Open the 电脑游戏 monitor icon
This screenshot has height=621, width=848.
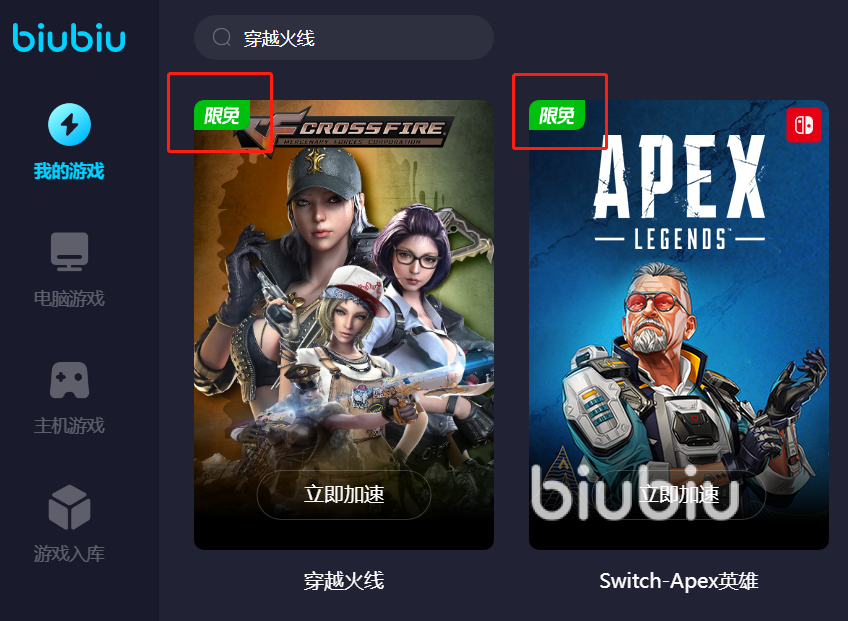point(69,252)
